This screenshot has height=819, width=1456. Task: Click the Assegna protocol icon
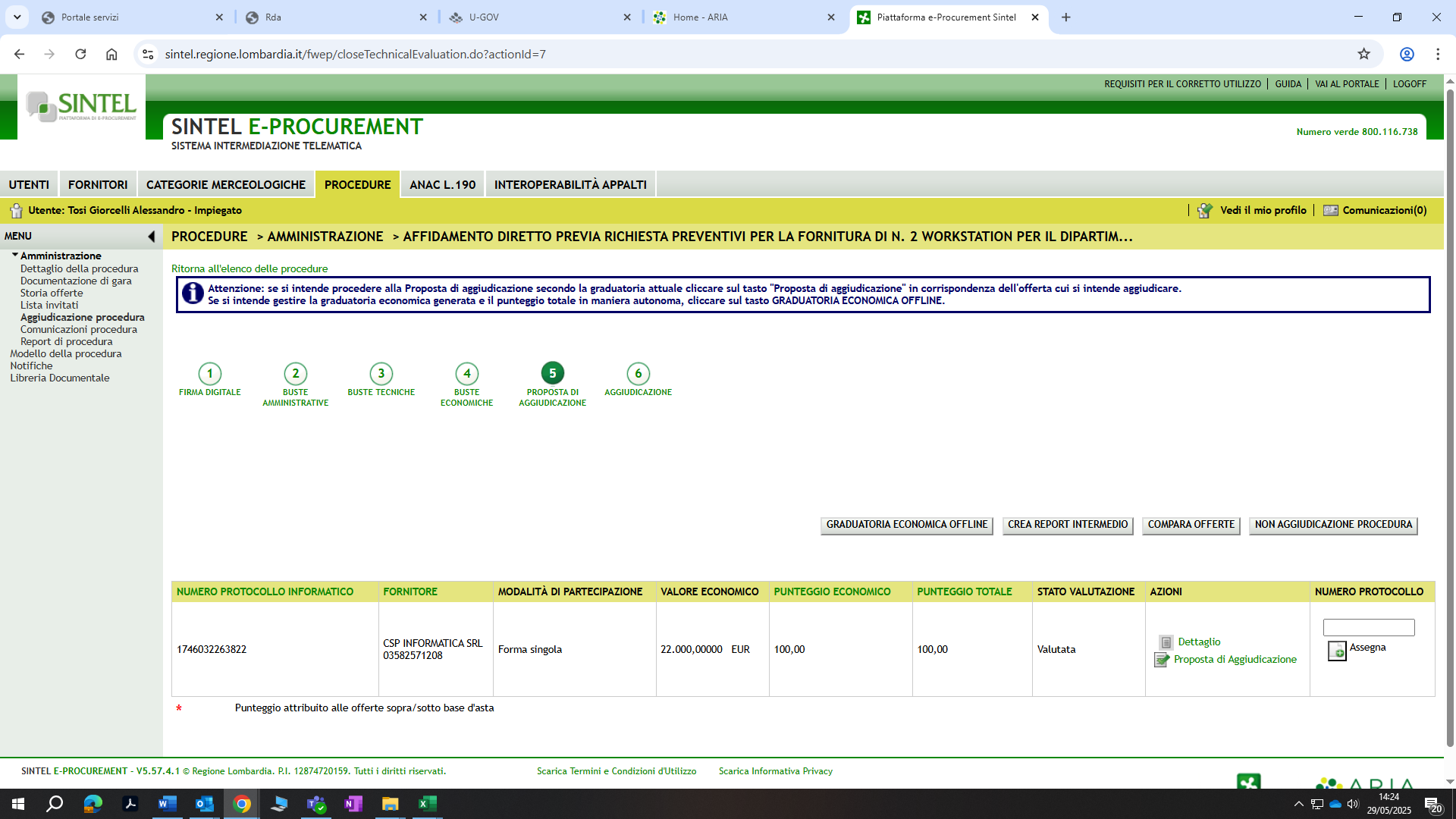coord(1337,651)
